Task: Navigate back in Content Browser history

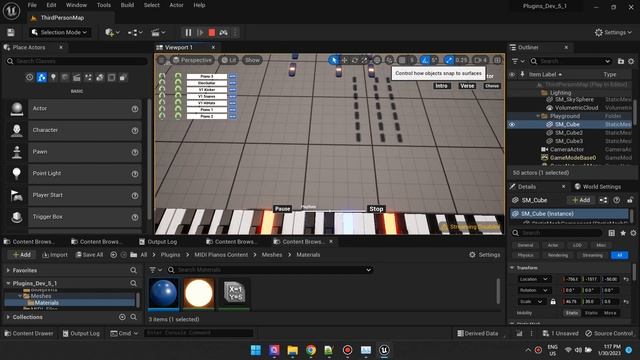Action: (x=113, y=255)
